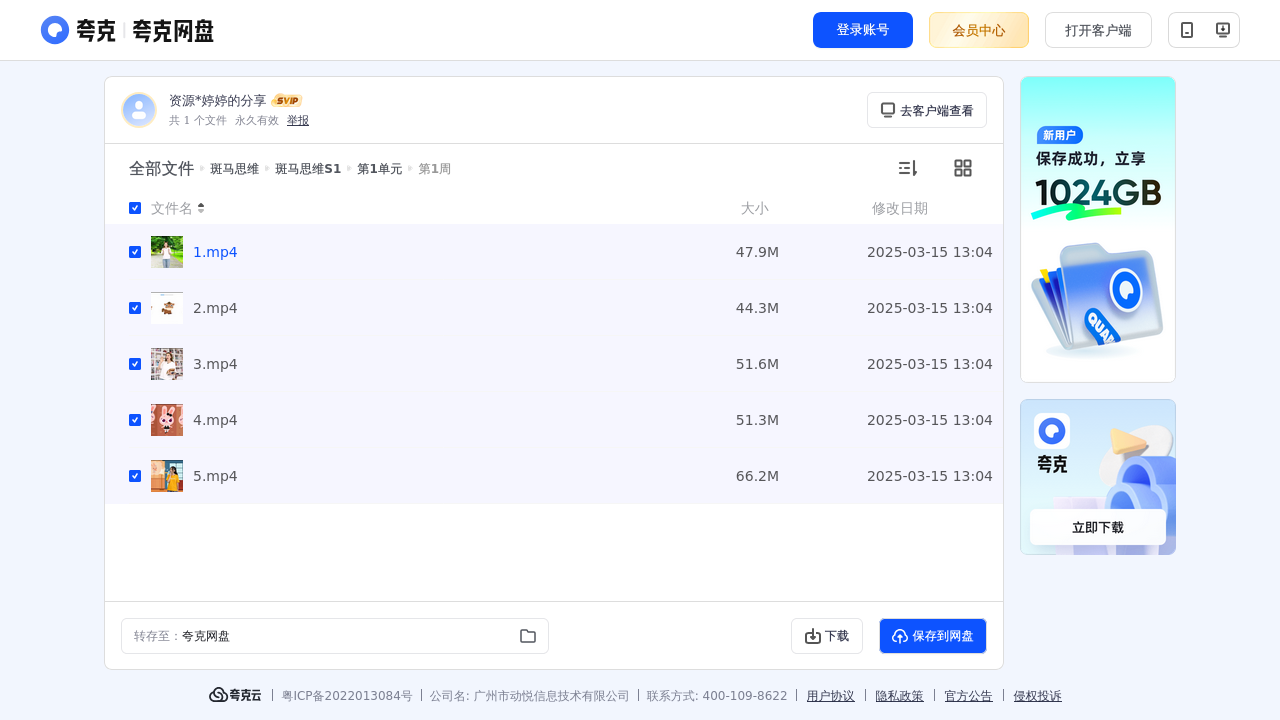The width and height of the screenshot is (1280, 720).
Task: Click the 大小 column header
Action: point(755,208)
